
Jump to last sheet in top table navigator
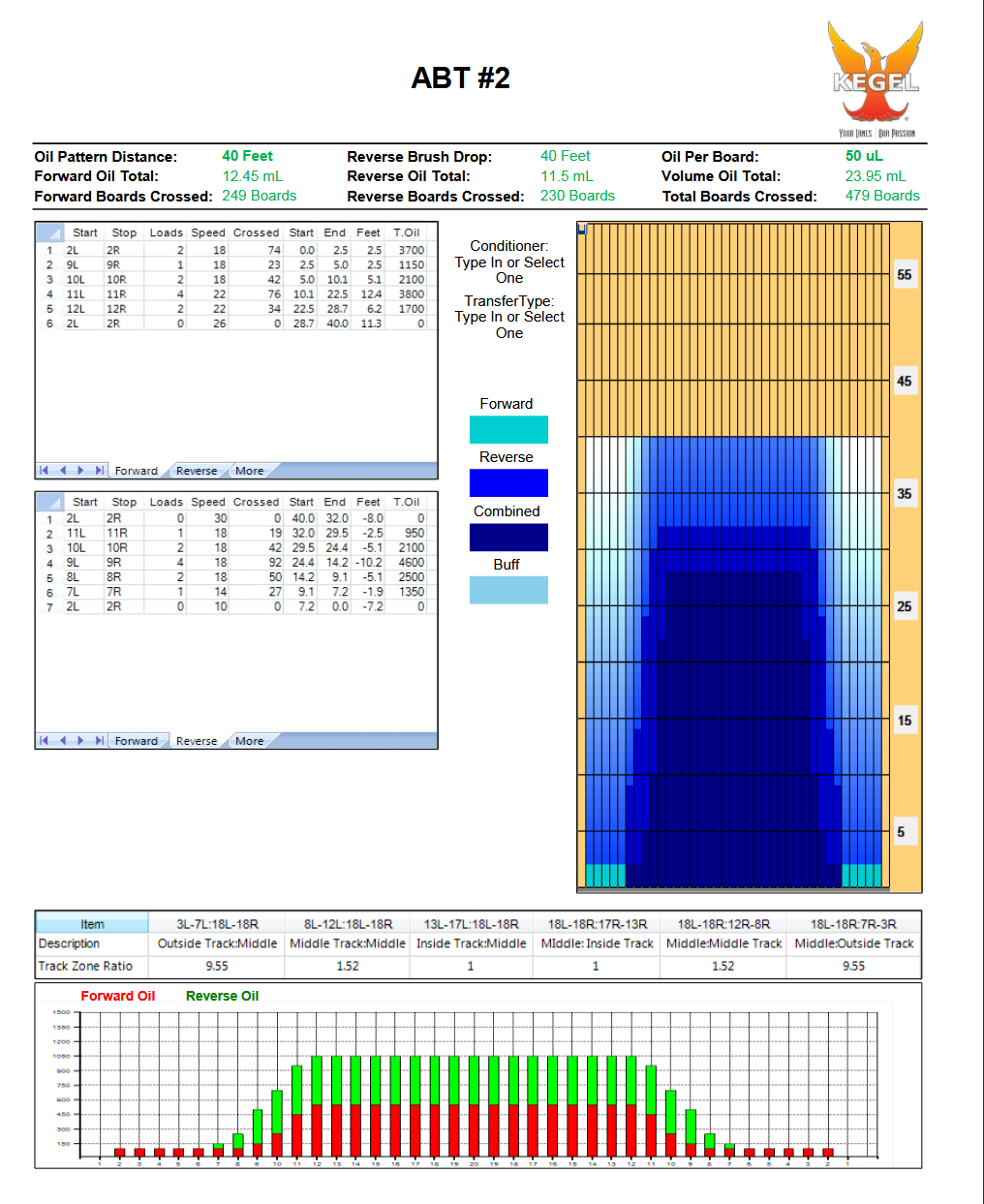pyautogui.click(x=99, y=471)
